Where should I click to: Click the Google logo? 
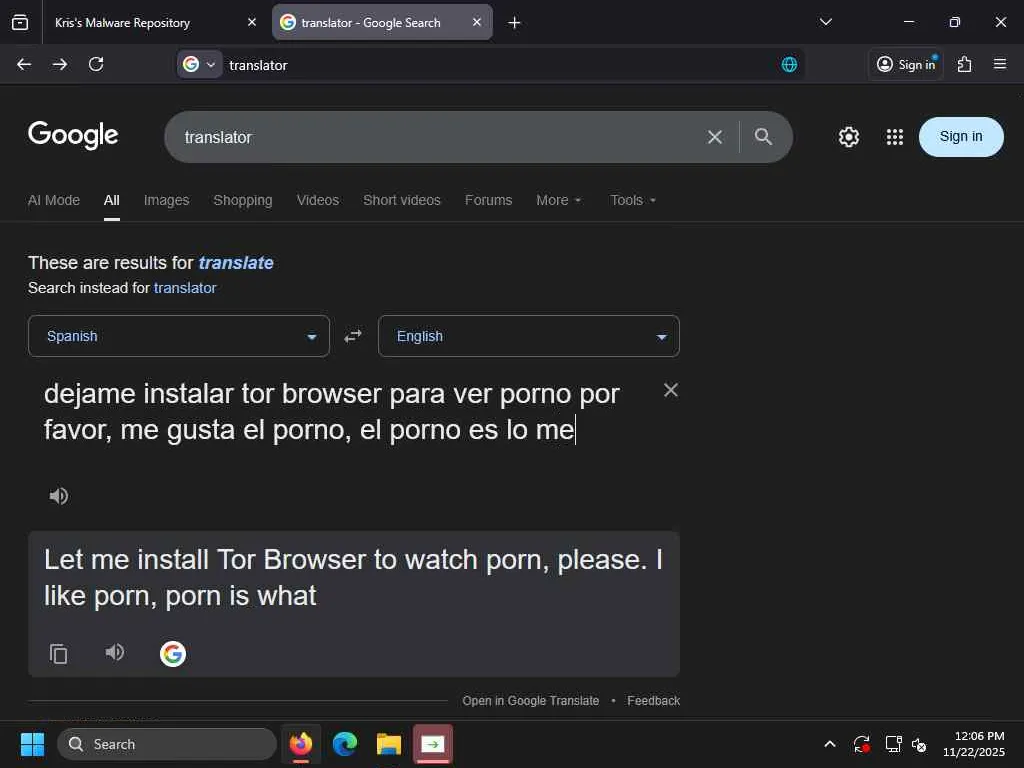[73, 135]
